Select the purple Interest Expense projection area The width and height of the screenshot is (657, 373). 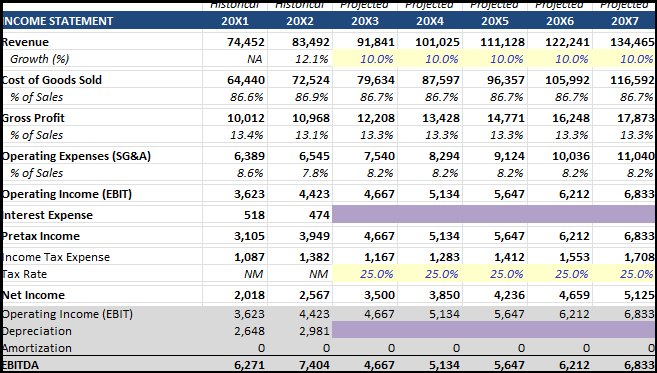[494, 215]
